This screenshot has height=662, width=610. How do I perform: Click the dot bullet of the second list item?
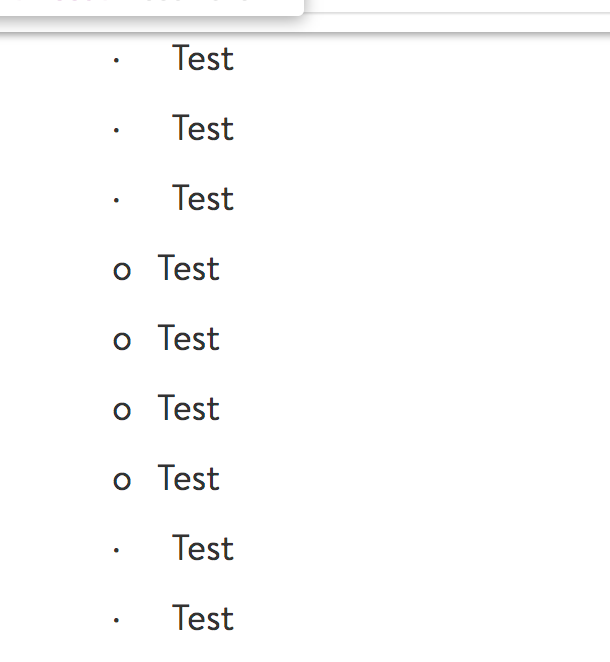pyautogui.click(x=118, y=131)
